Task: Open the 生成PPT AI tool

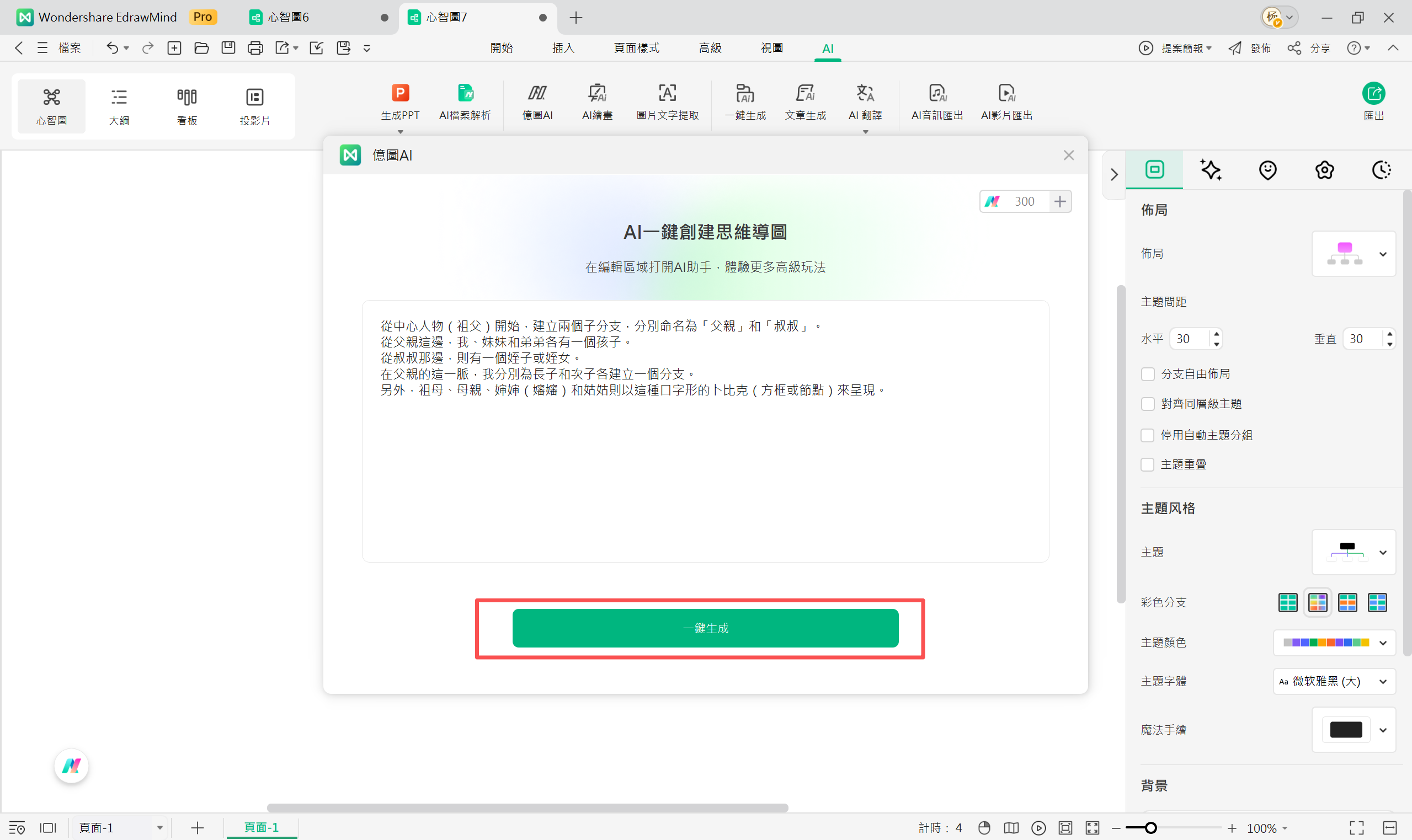Action: pos(399,102)
